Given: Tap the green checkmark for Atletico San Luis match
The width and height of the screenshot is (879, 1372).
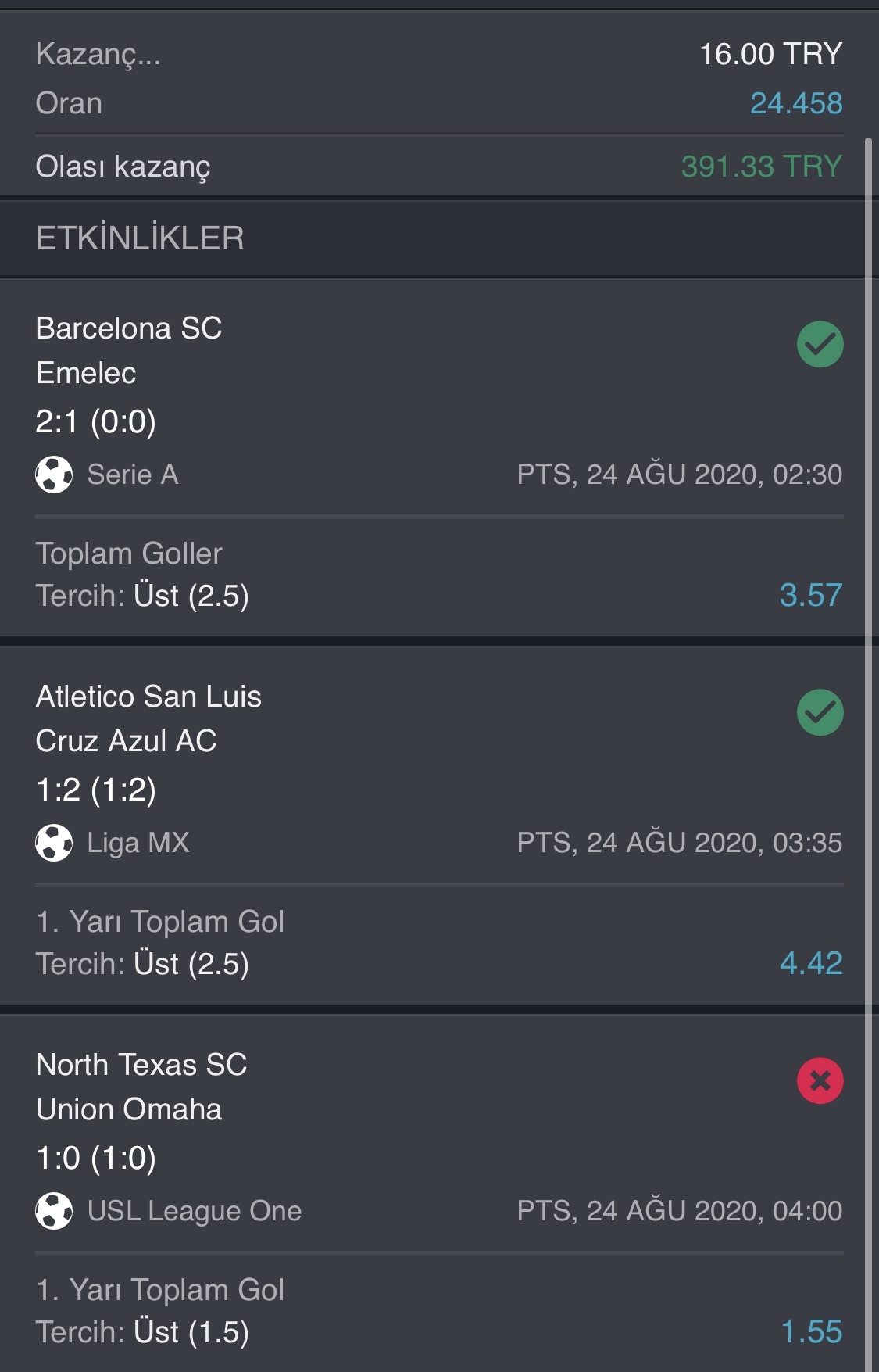Looking at the screenshot, I should (820, 712).
